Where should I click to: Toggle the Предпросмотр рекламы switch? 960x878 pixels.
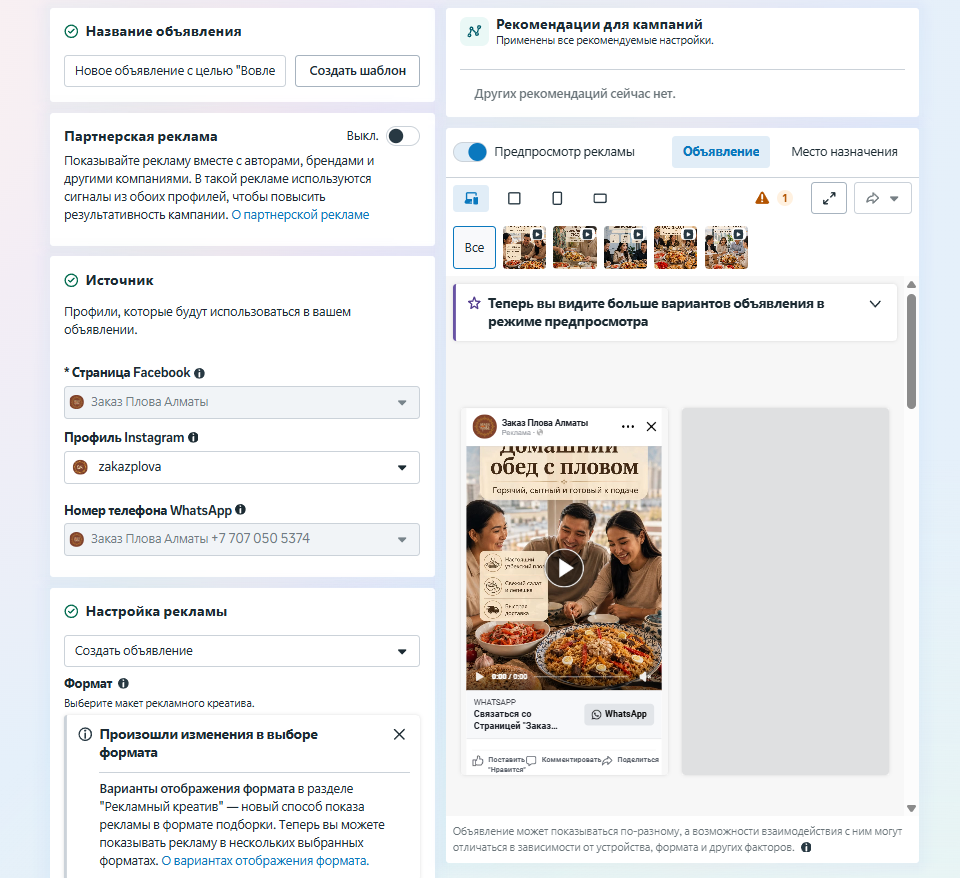pyautogui.click(x=470, y=152)
